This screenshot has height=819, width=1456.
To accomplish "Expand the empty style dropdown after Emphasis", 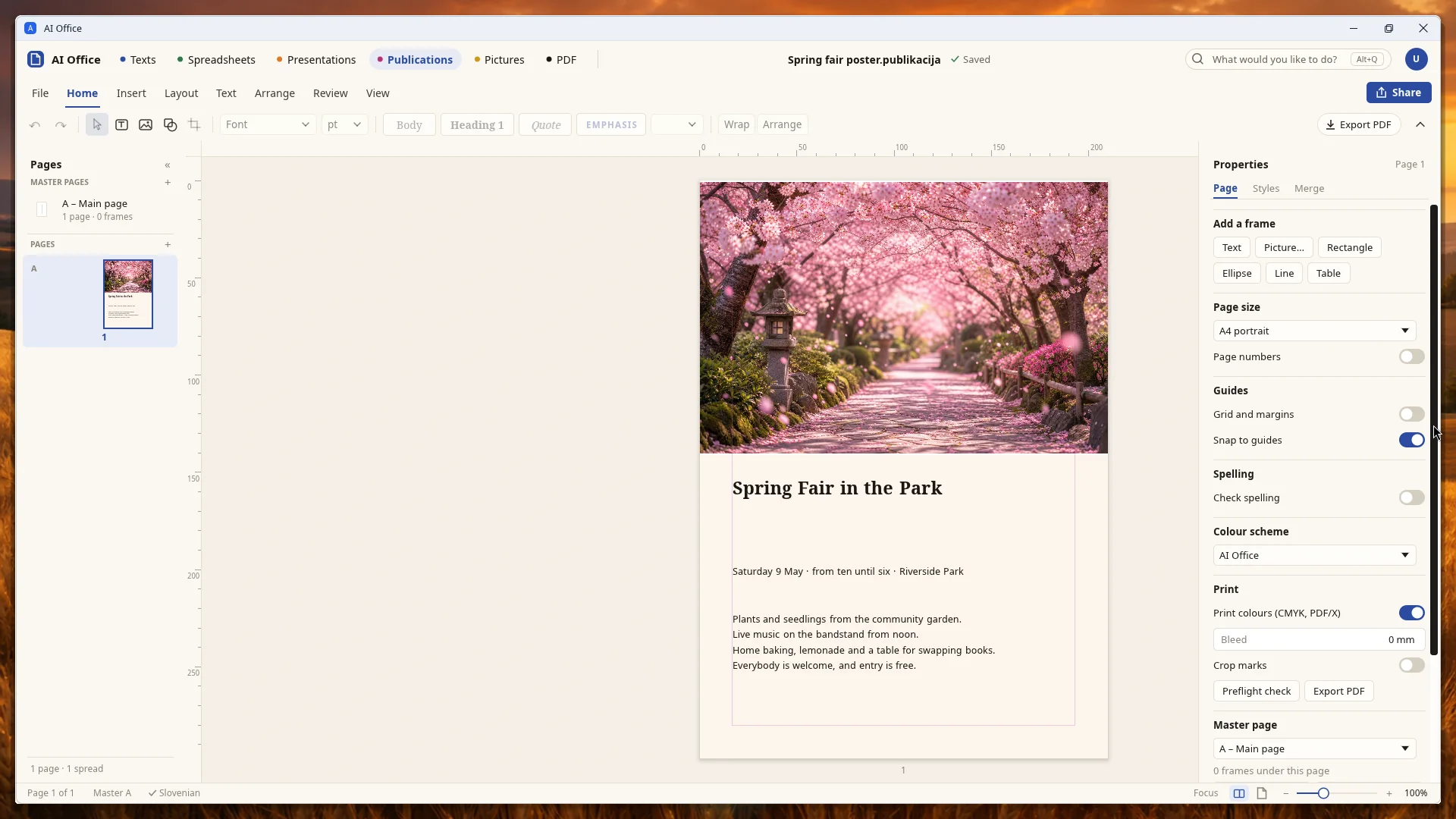I will point(677,125).
